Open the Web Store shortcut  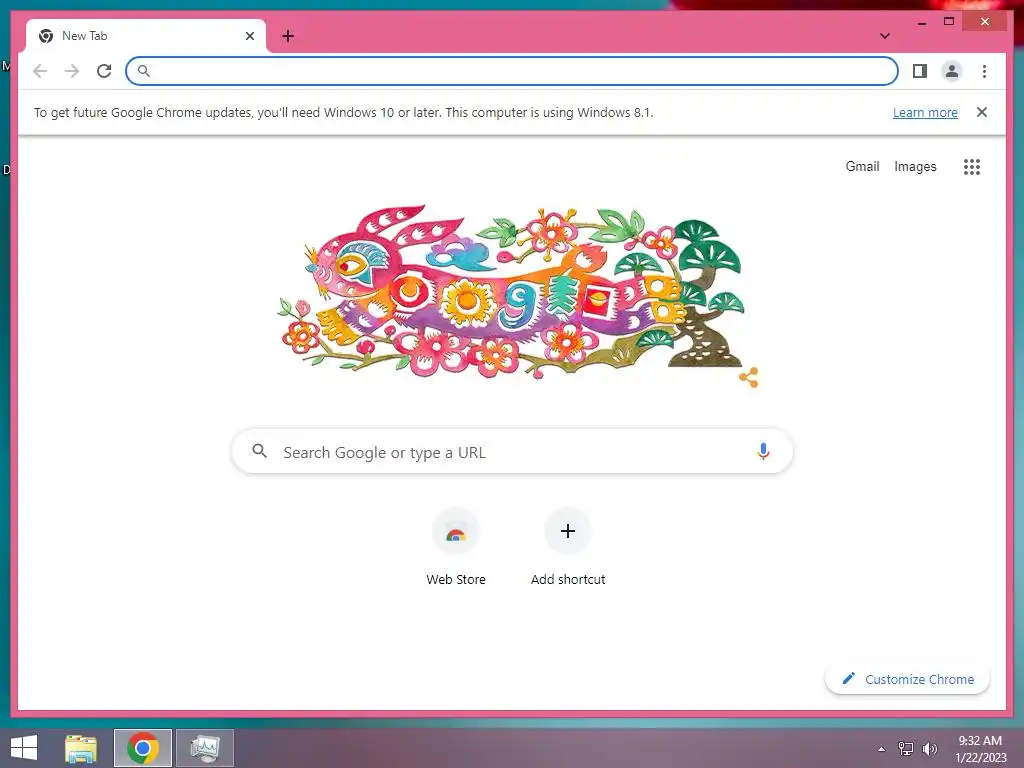[x=456, y=548]
